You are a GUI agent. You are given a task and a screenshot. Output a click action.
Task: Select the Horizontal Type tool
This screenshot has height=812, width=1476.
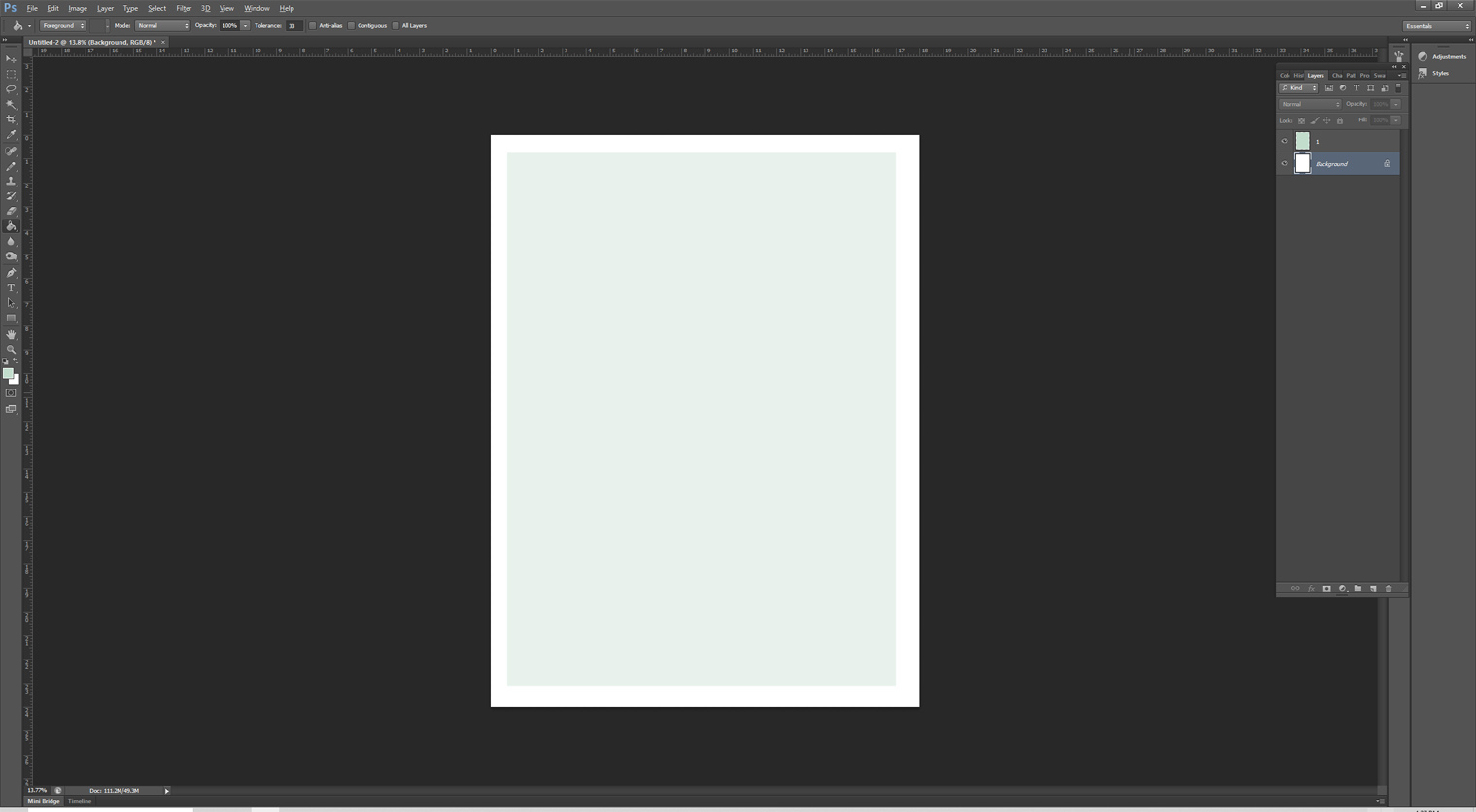(x=11, y=287)
